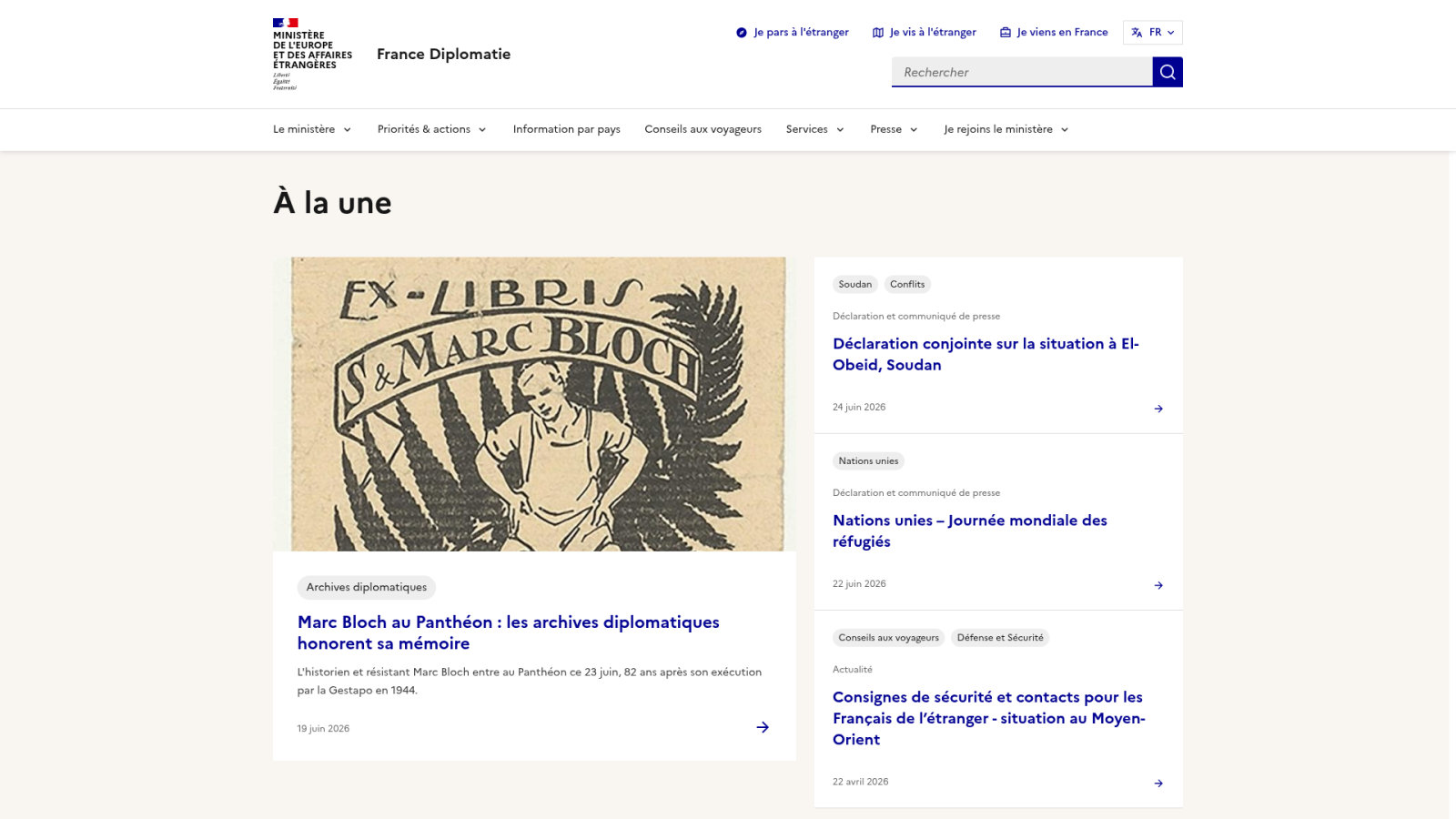The image size is (1456, 819).
Task: Click the magnifying glass search button
Action: pyautogui.click(x=1168, y=72)
